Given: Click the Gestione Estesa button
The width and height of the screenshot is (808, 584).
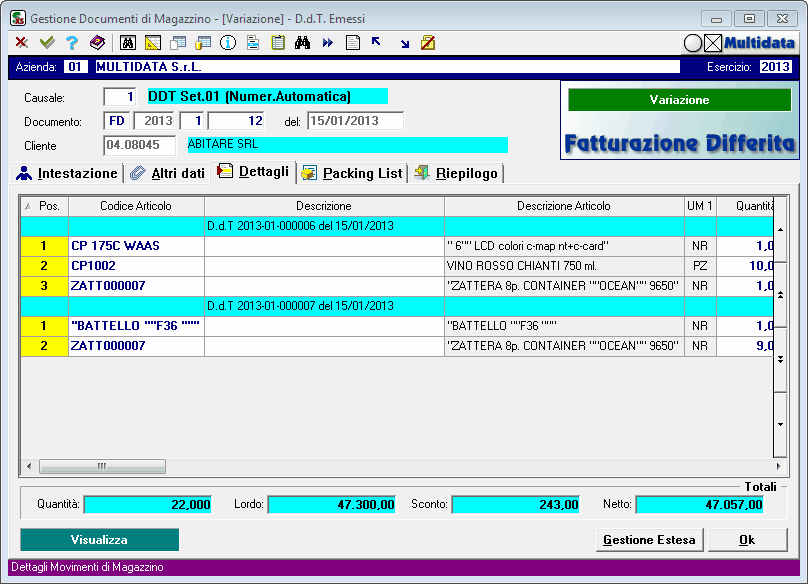Looking at the screenshot, I should coord(649,540).
